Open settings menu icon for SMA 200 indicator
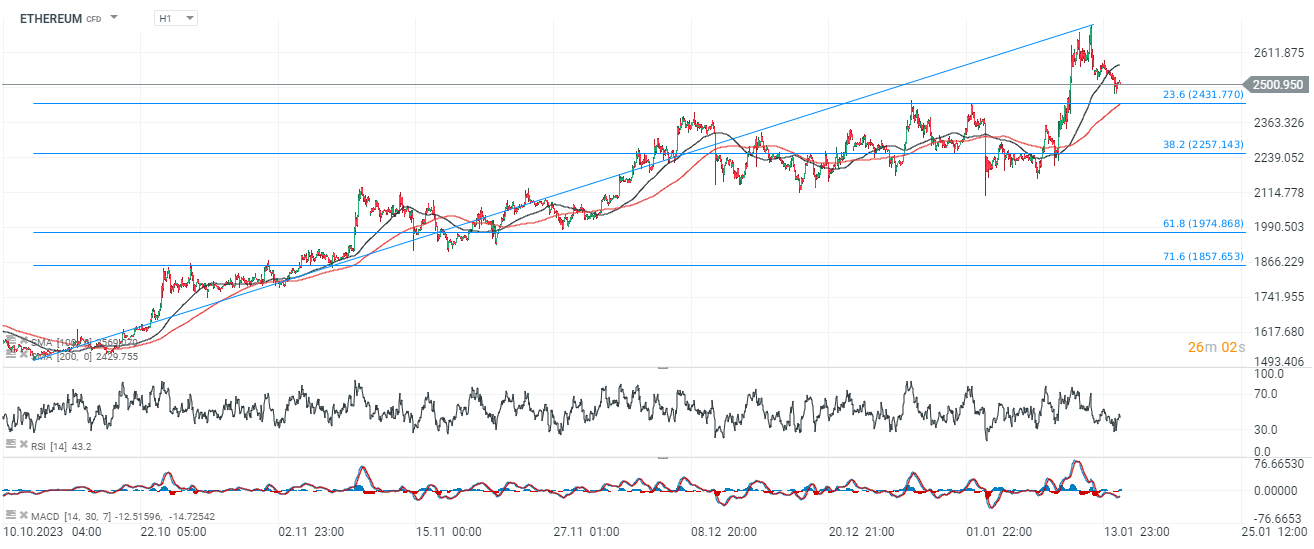 coord(10,355)
